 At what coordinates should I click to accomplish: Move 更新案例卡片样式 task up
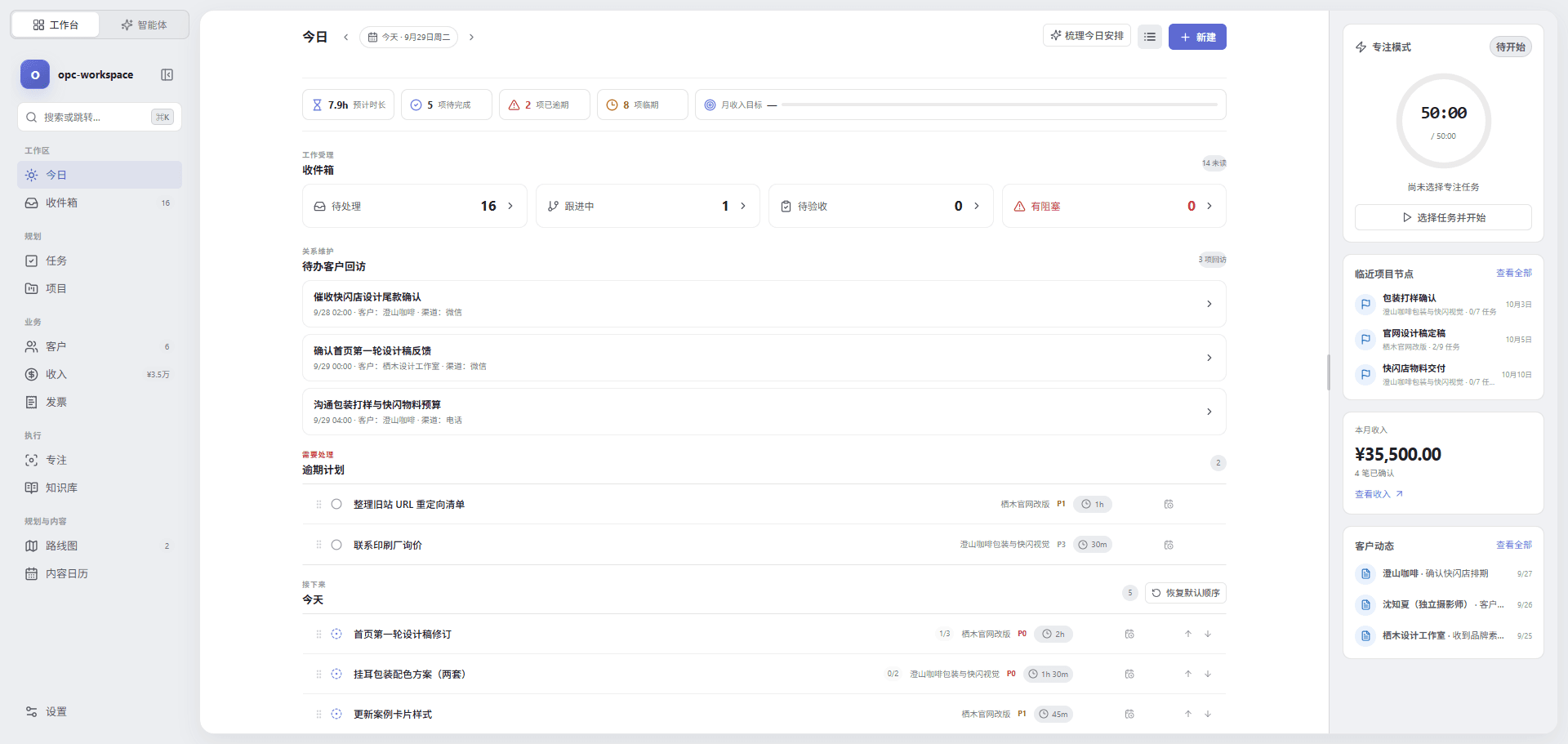[1188, 714]
